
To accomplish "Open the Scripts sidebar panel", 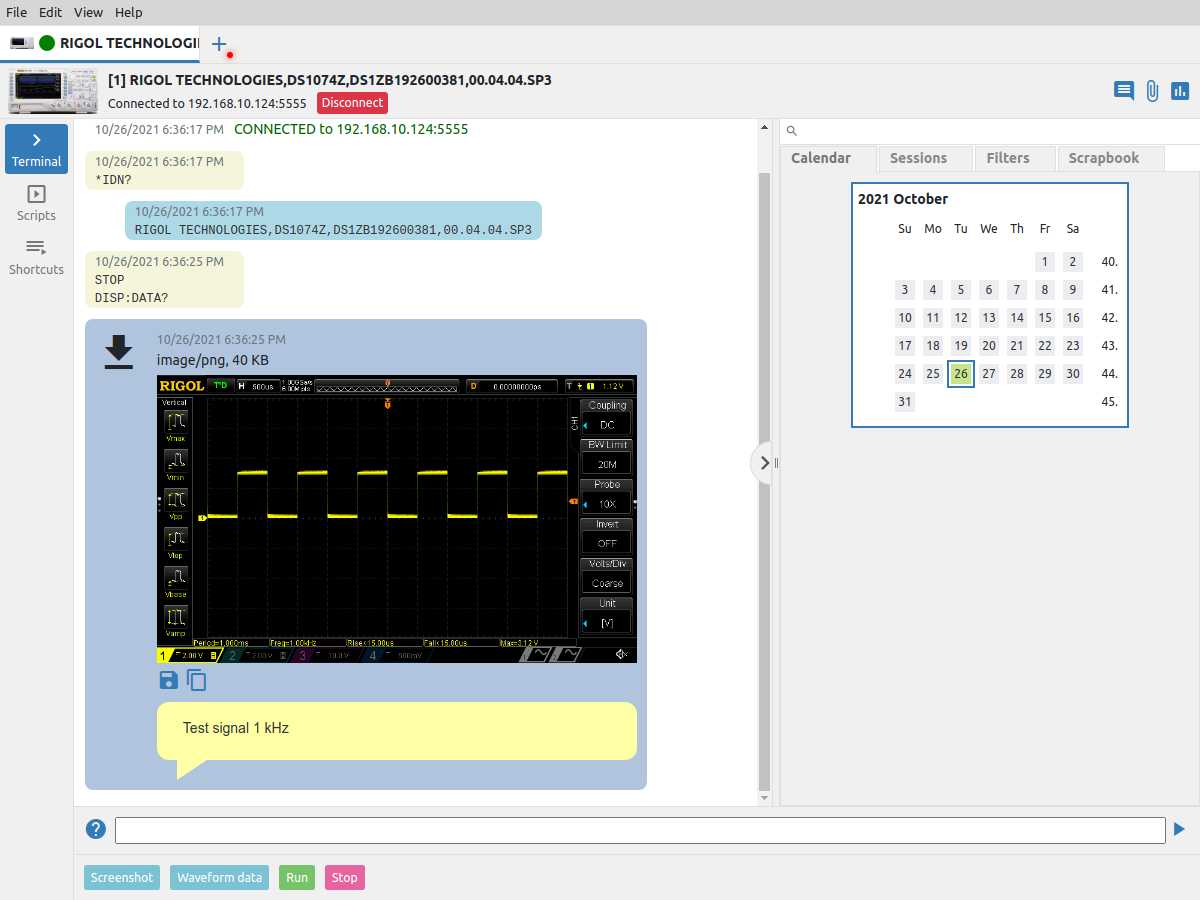I will point(36,203).
